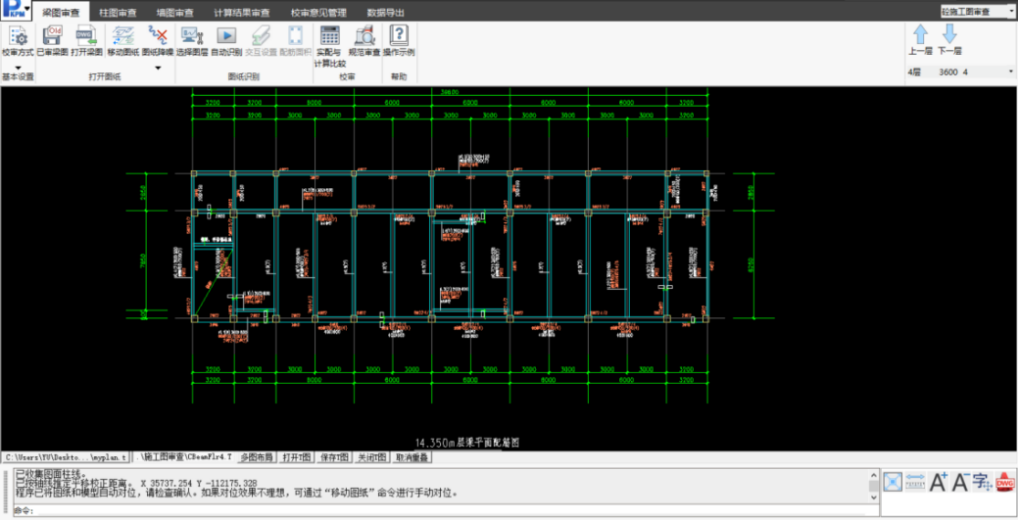Run 实配与计算比较 comparison
The width and height of the screenshot is (1018, 520).
click(330, 47)
